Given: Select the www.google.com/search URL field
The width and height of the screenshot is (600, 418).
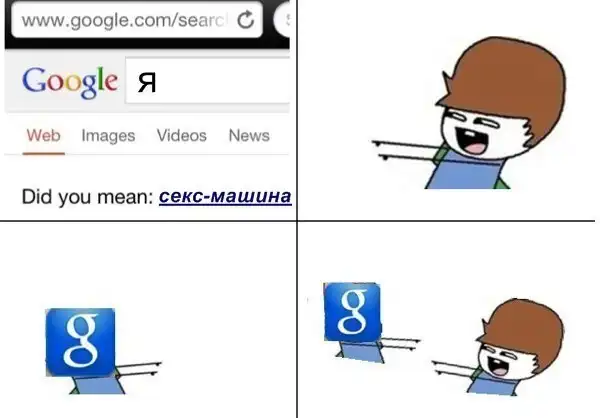Looking at the screenshot, I should click(137, 20).
